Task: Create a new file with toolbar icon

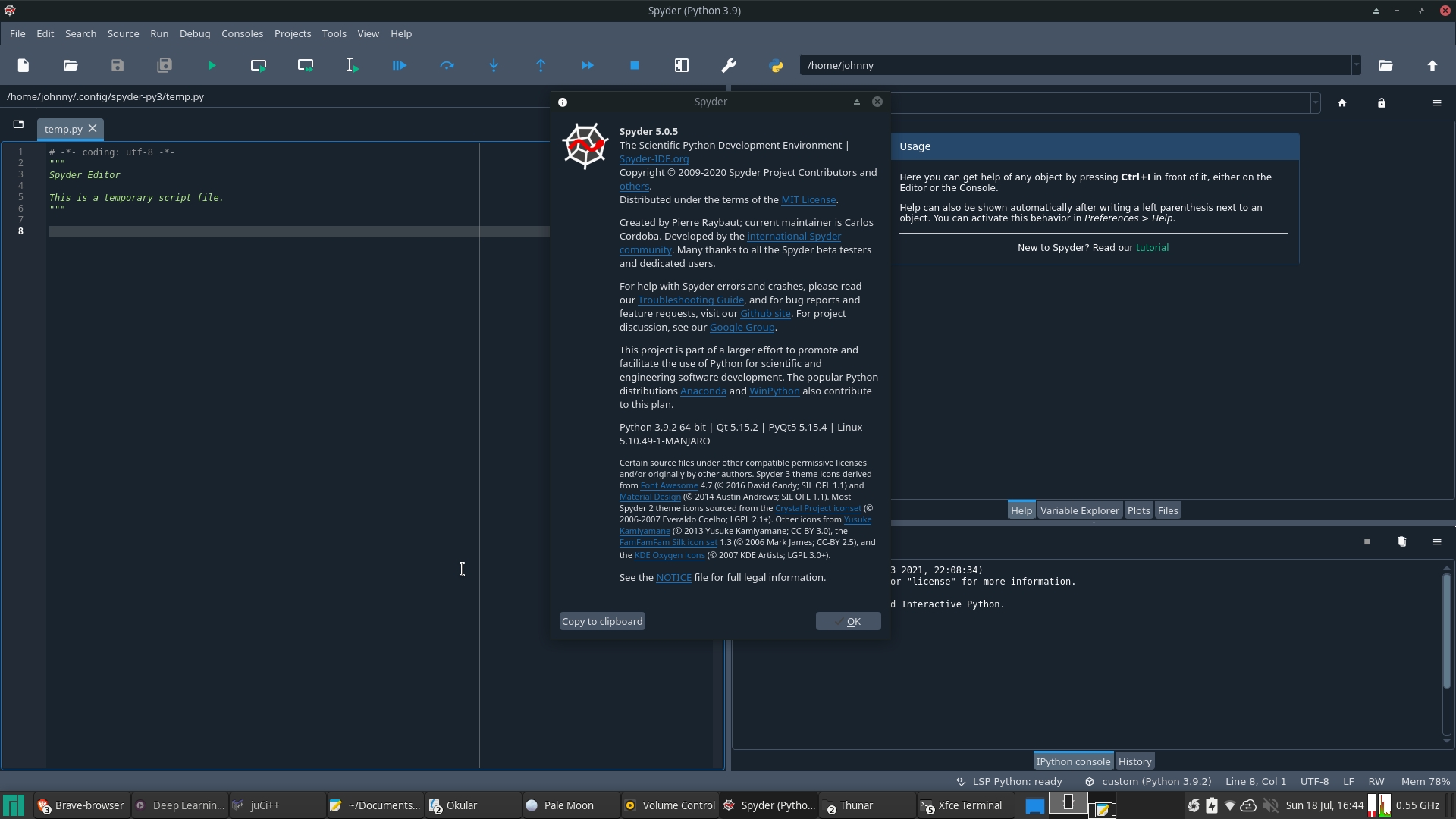Action: 24,65
